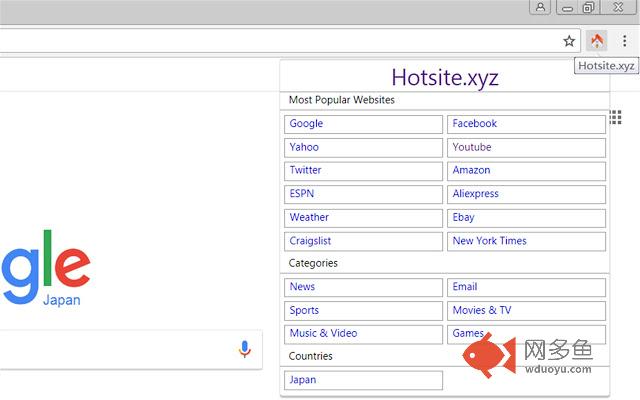Open the Aliexpress link
Screen dimensions: 640x400
pos(526,194)
